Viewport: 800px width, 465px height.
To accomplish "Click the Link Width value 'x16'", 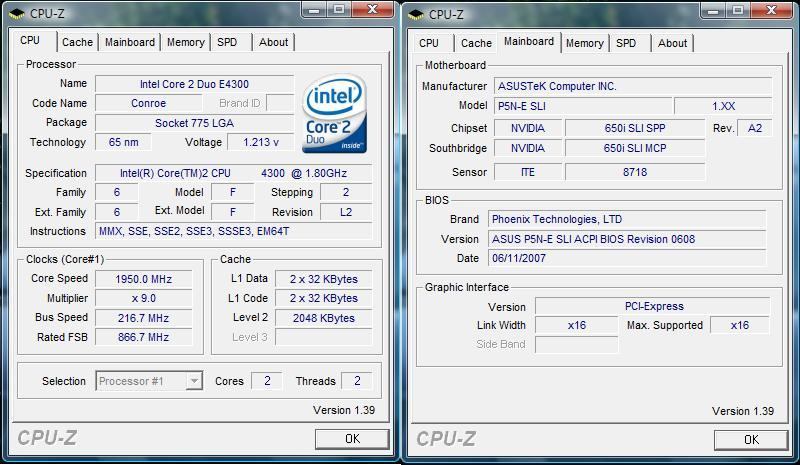I will [577, 325].
